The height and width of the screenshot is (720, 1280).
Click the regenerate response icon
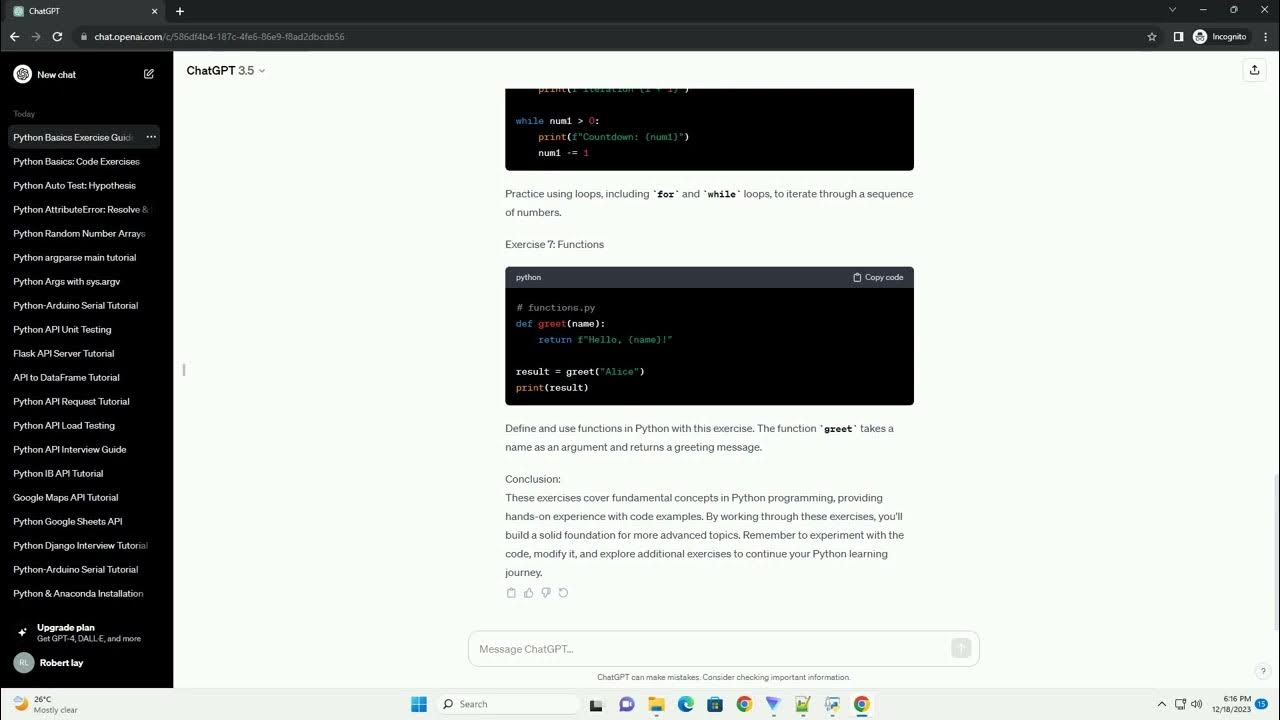click(563, 593)
